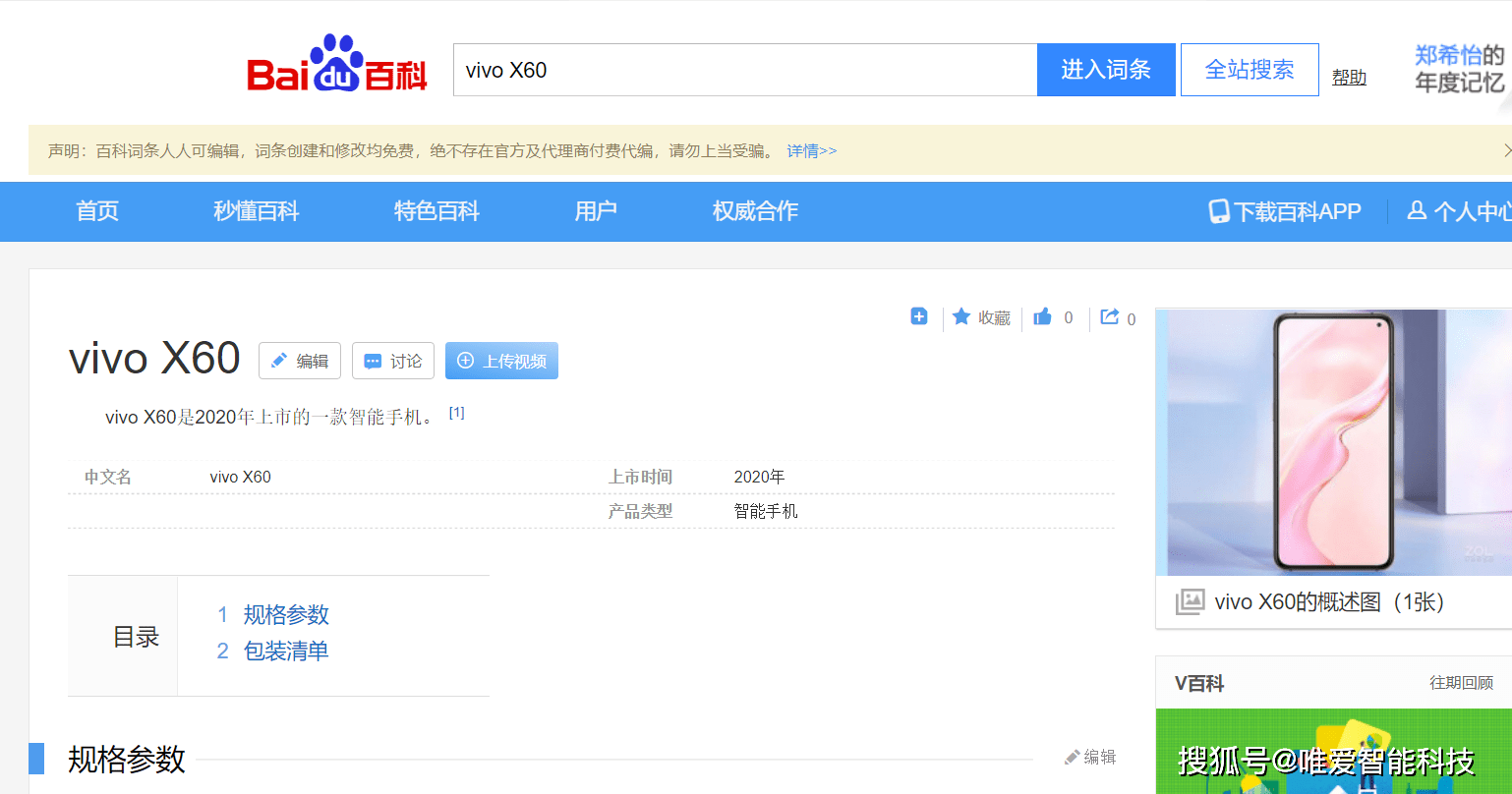The height and width of the screenshot is (794, 1512).
Task: Close the yellow notice banner
Action: (x=1507, y=150)
